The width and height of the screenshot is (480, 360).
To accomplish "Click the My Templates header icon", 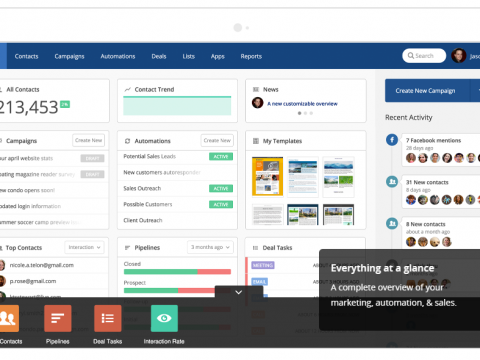I will pyautogui.click(x=256, y=141).
